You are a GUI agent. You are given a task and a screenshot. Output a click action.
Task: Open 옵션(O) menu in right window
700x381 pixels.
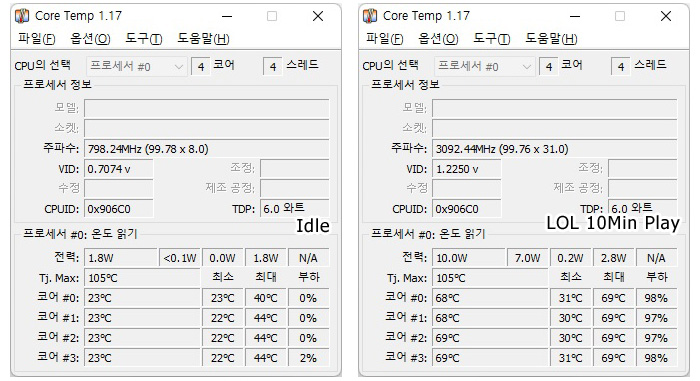(438, 39)
